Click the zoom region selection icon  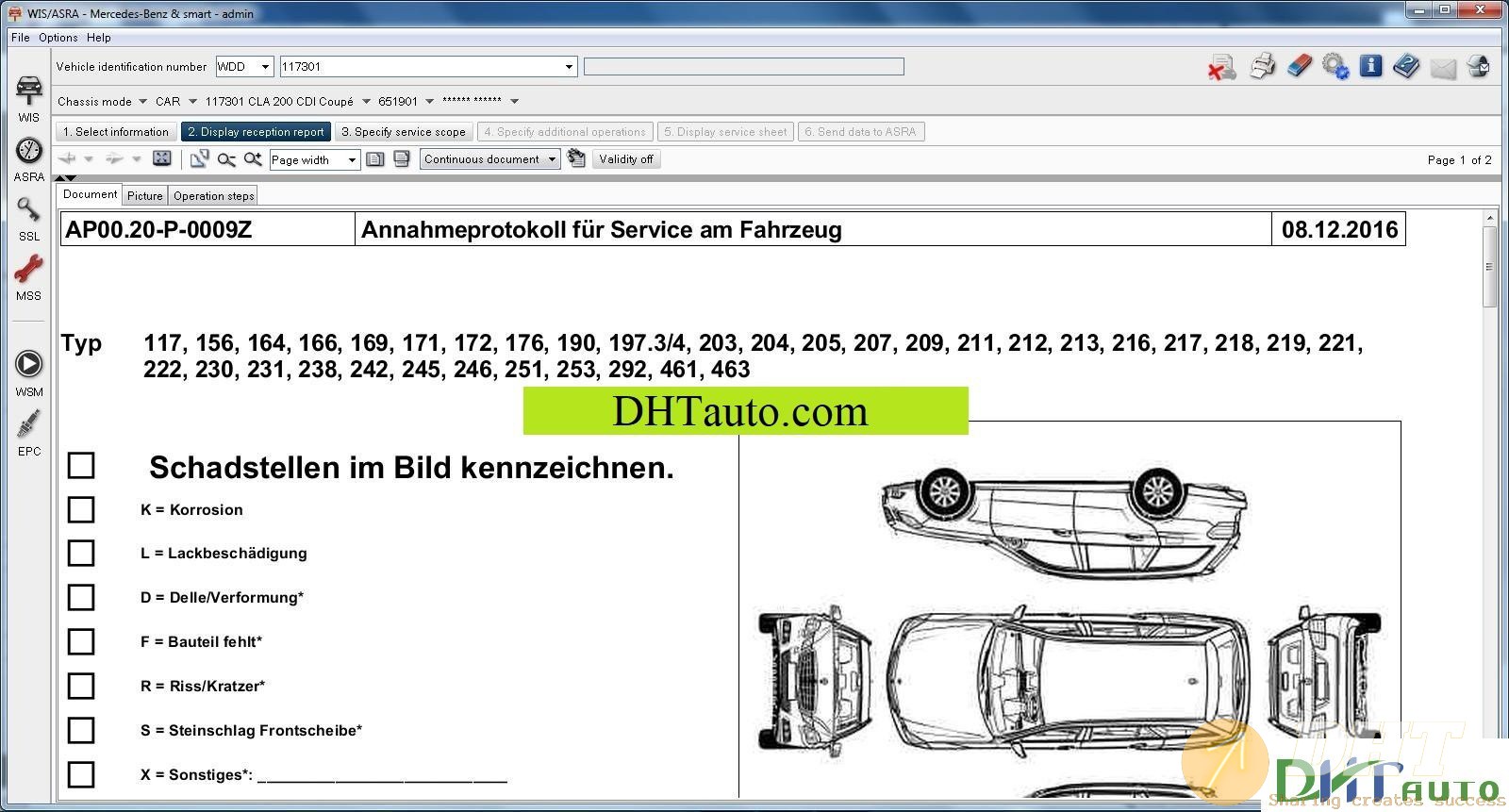tap(199, 158)
